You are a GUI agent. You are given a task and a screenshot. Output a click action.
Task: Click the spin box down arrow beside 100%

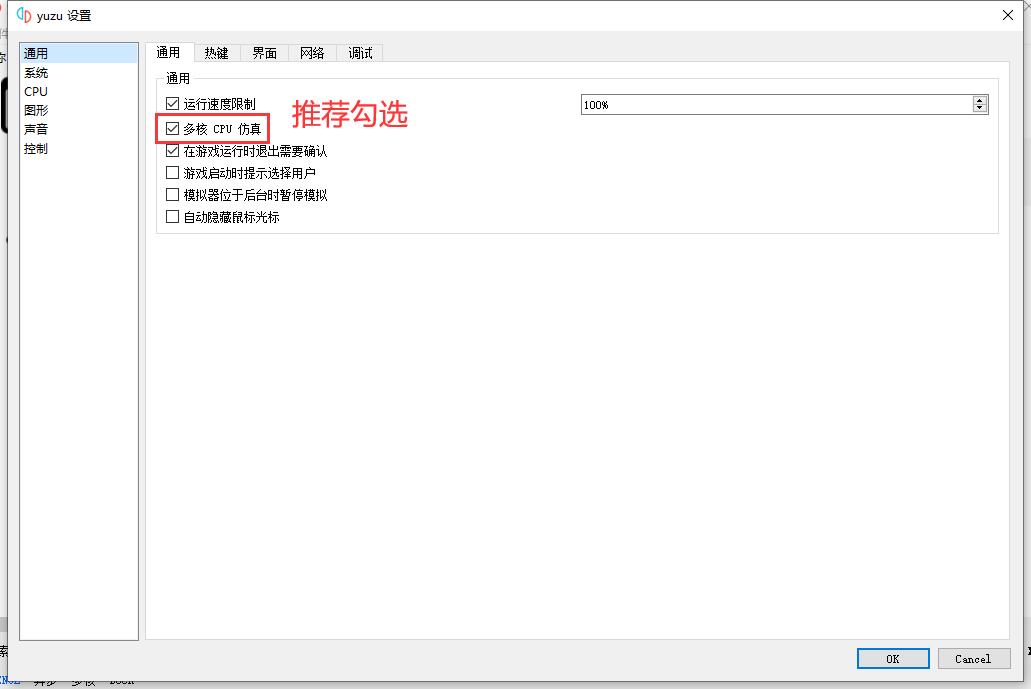click(x=980, y=108)
